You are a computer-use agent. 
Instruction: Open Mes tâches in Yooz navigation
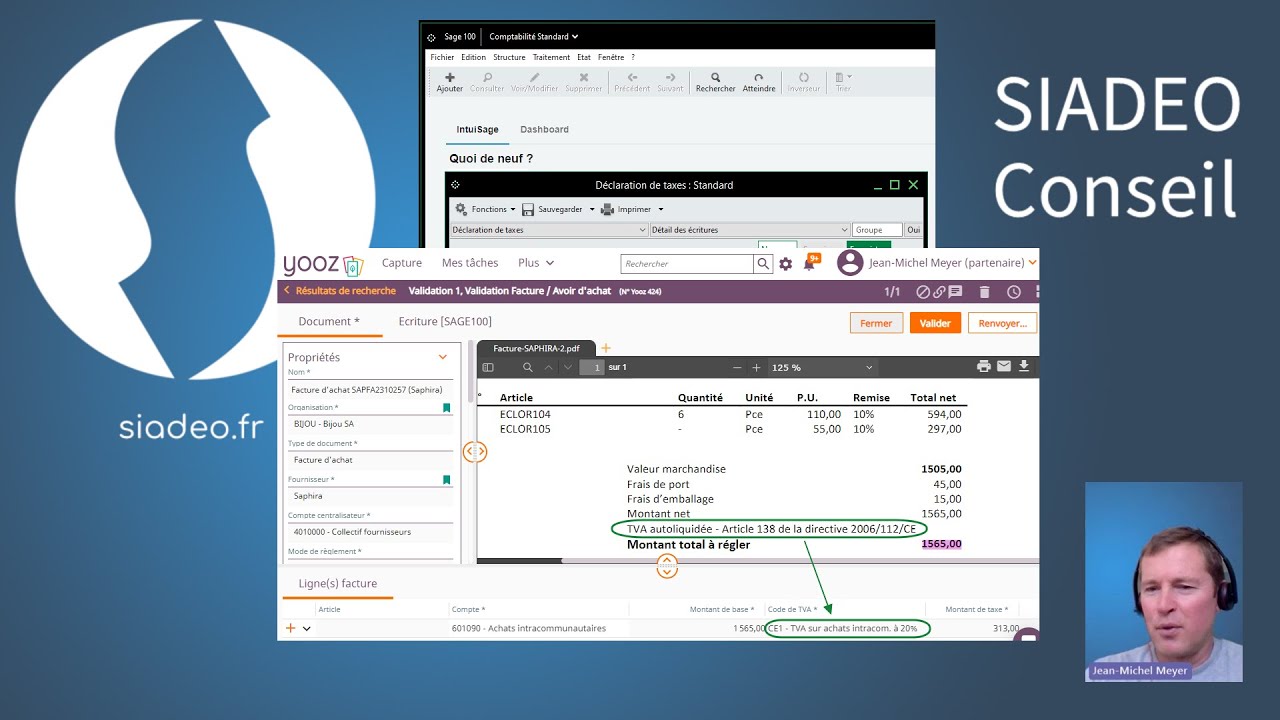470,263
